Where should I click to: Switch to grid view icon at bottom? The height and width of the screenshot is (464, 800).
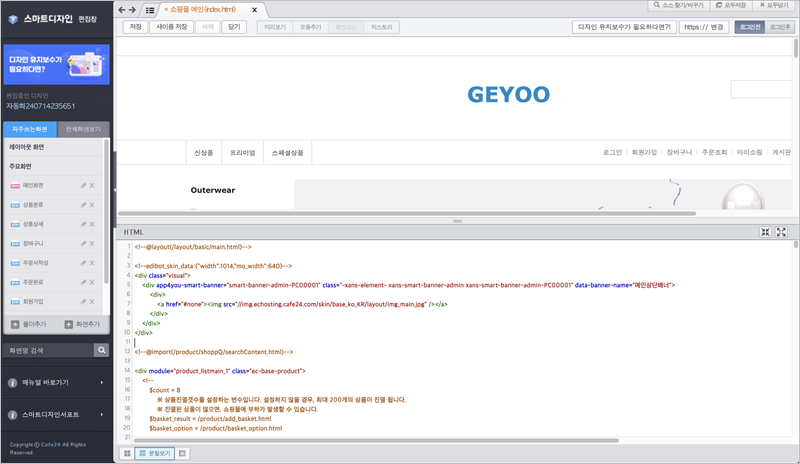pos(127,453)
